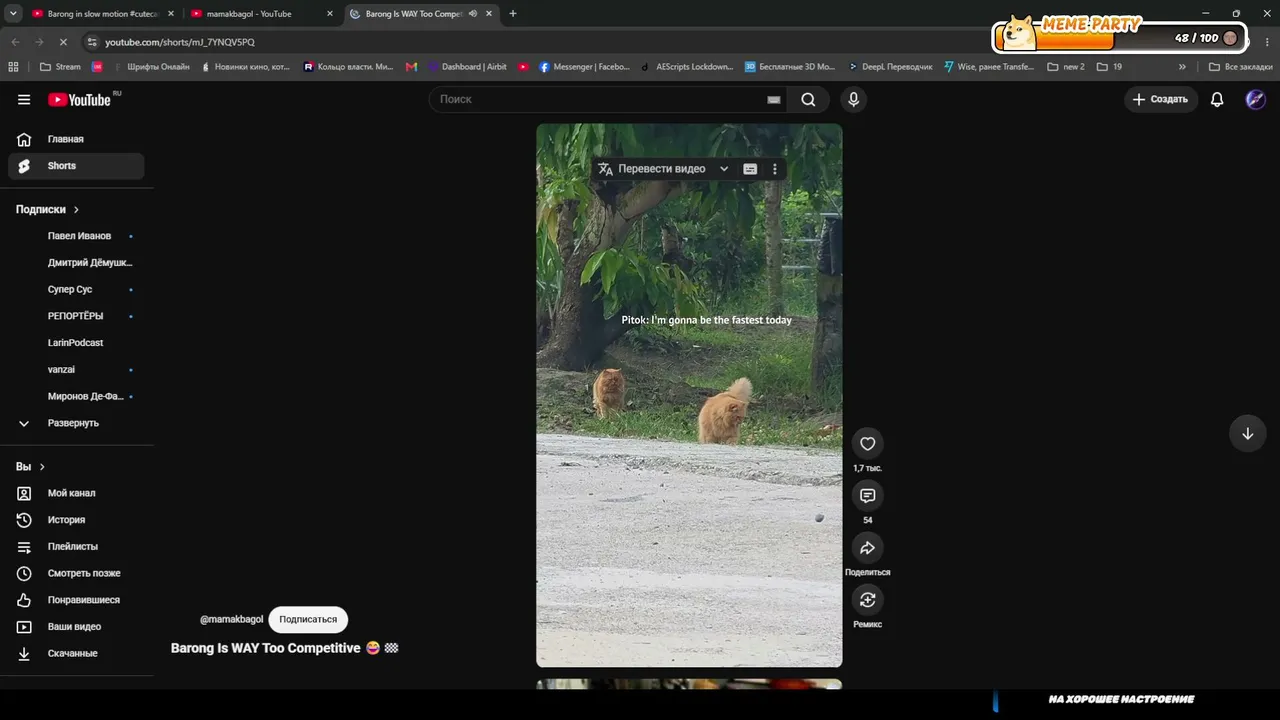Click the subtitles icon on video overlay
This screenshot has width=1280, height=720.
pos(750,169)
